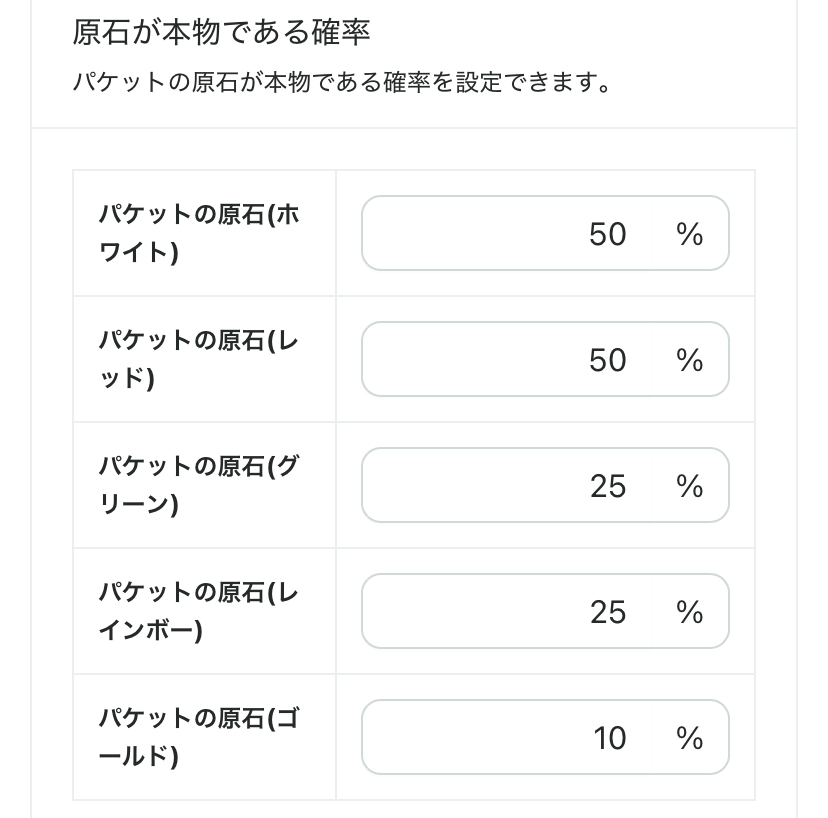Click the value 50 in ホワイト field
The image size is (828, 818).
(x=608, y=234)
